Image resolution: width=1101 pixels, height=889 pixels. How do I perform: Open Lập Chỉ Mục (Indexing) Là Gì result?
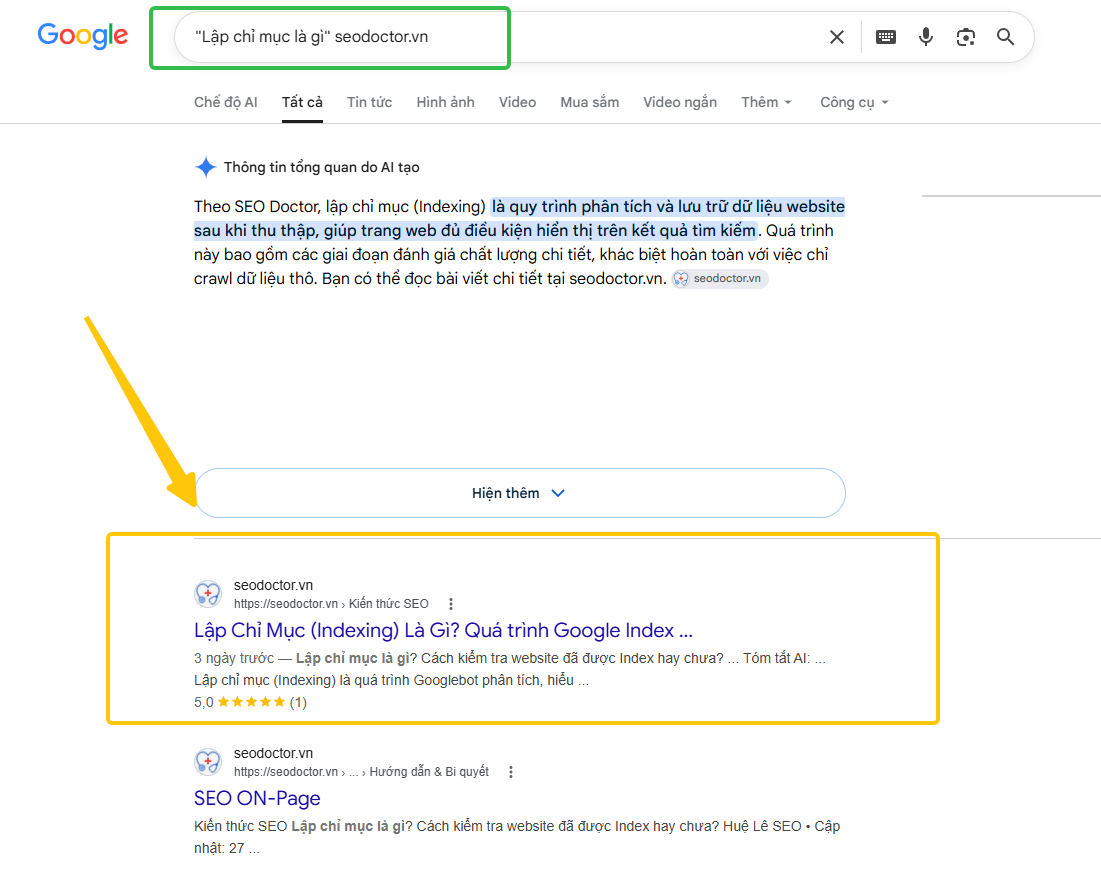point(443,631)
